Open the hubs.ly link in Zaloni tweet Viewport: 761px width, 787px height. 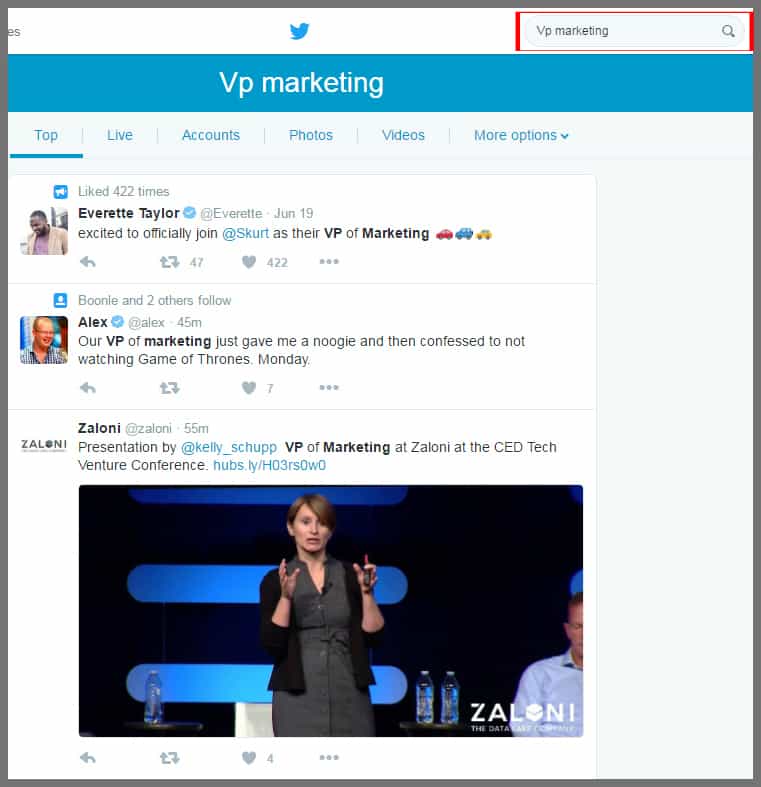[269, 465]
